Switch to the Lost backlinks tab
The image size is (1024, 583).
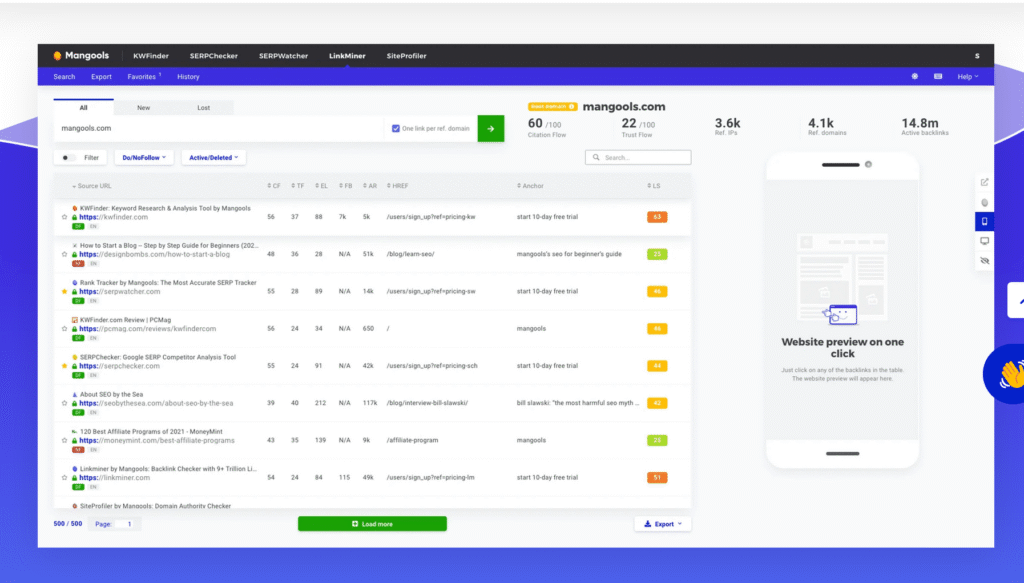coord(204,108)
